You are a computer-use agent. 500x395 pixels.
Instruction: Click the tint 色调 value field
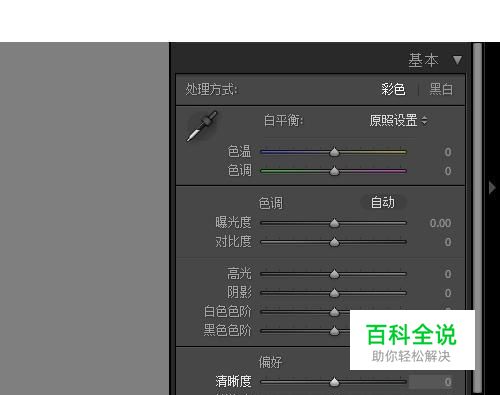(448, 171)
